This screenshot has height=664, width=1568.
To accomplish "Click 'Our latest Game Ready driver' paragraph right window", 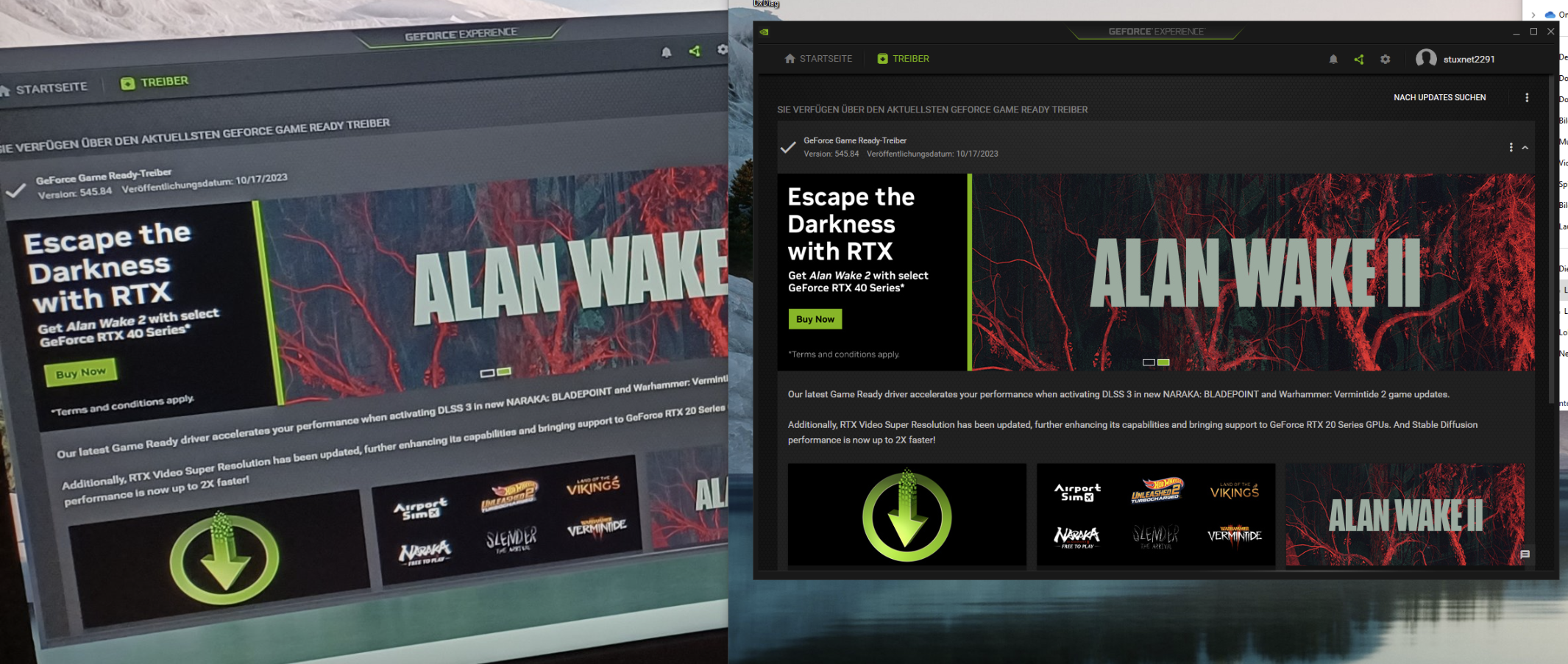I will click(1118, 394).
